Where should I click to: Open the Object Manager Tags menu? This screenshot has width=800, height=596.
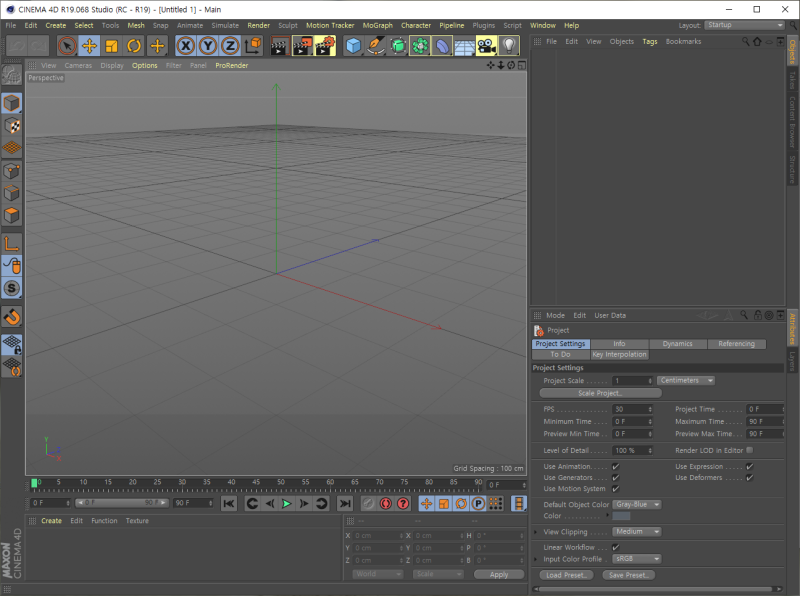[x=649, y=41]
